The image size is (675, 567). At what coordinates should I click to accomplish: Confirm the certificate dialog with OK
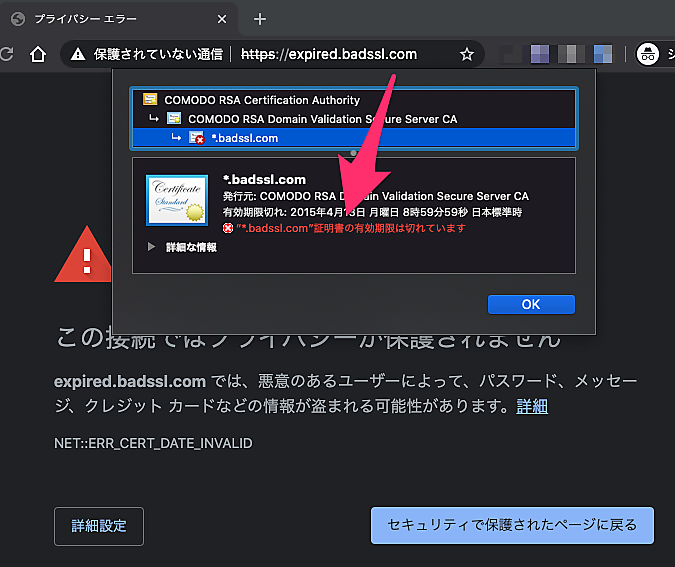[531, 304]
